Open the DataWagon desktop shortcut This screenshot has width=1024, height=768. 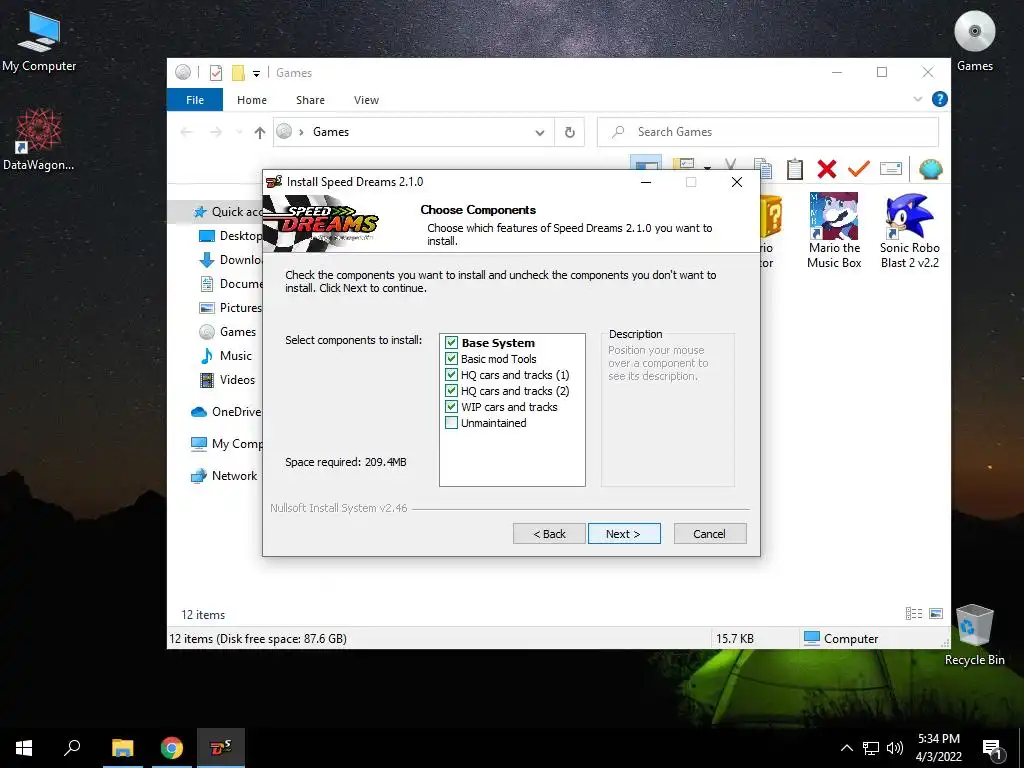(39, 140)
